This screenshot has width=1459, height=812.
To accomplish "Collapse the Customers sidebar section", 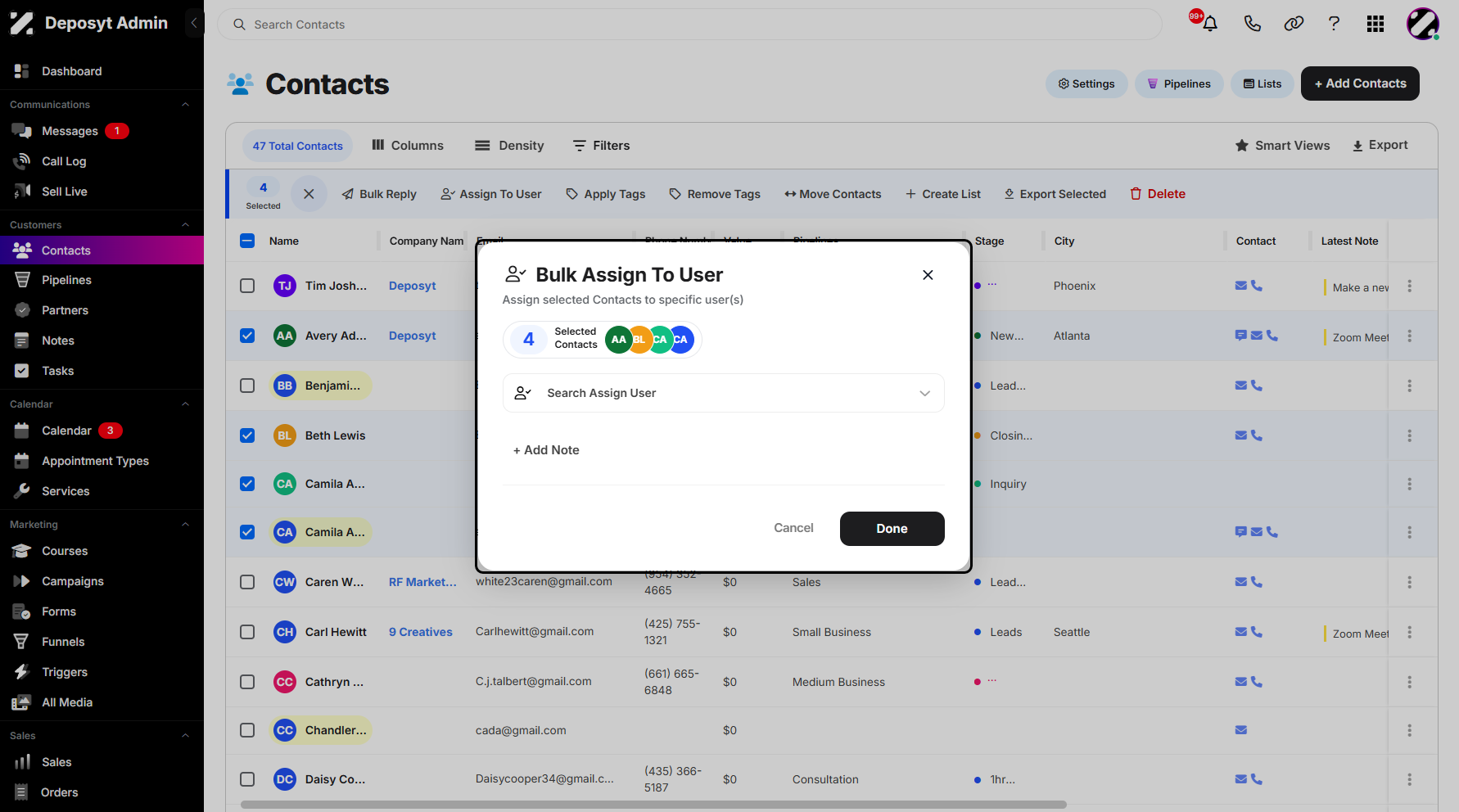I will tap(185, 225).
